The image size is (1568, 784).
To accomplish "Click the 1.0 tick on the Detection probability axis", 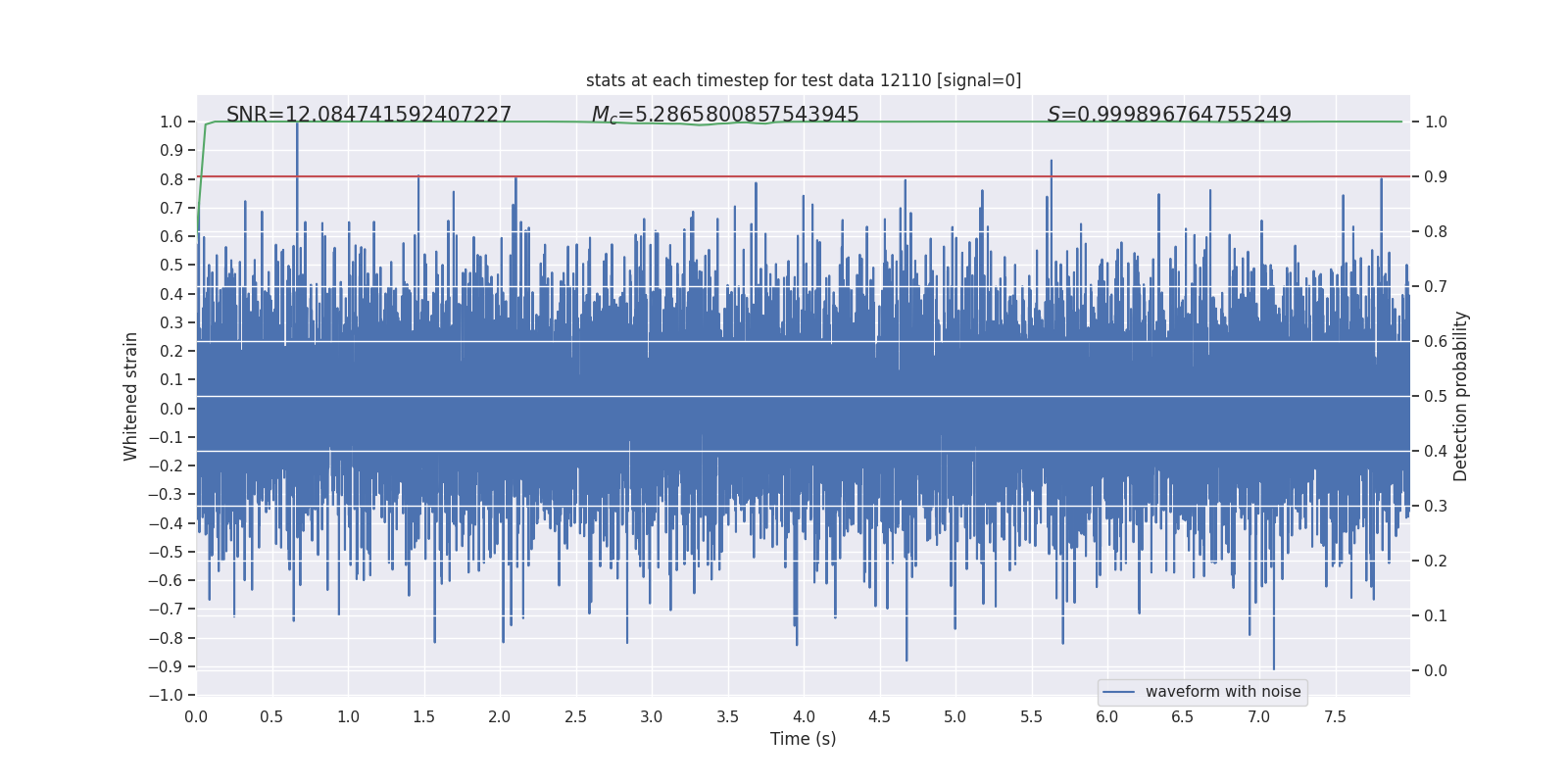I will click(x=1436, y=122).
